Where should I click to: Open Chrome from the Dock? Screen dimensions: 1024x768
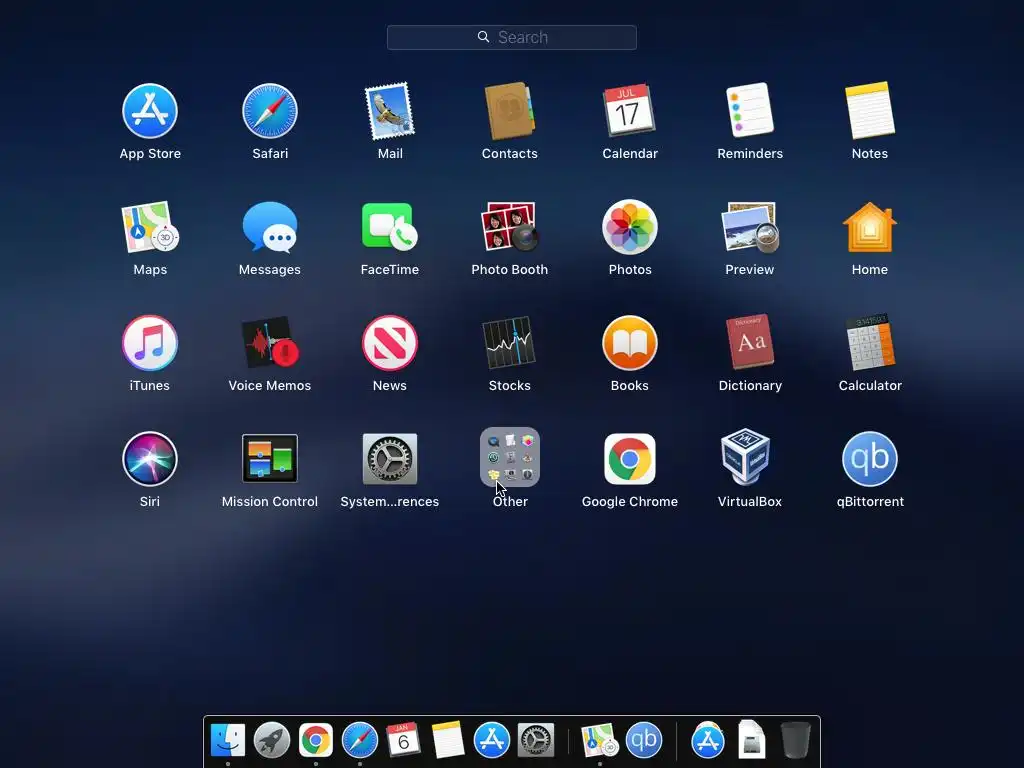315,740
